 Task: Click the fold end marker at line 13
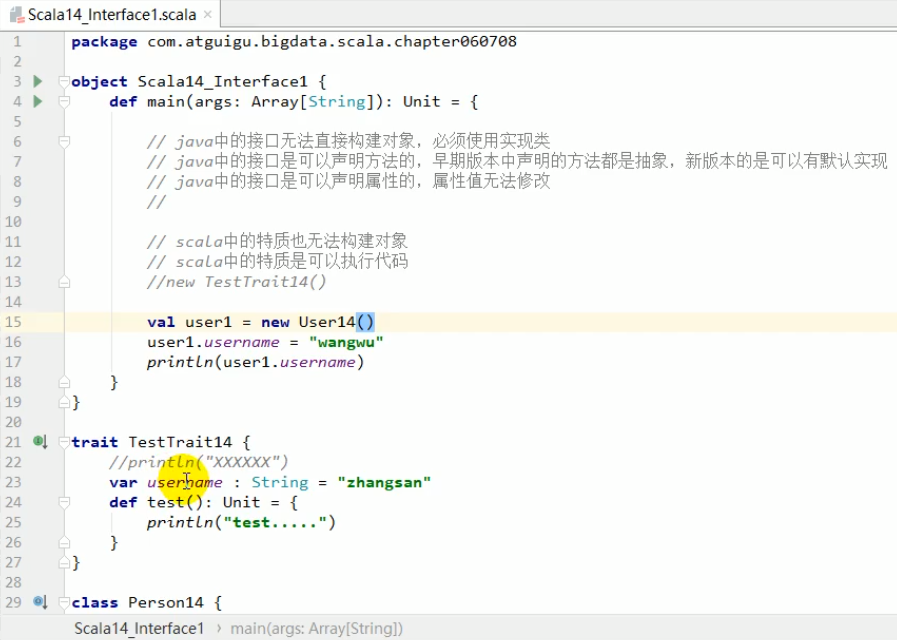(64, 282)
